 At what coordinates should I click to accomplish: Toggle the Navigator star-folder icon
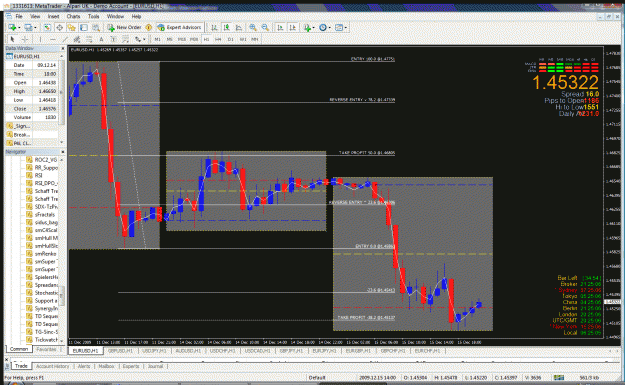(71, 28)
